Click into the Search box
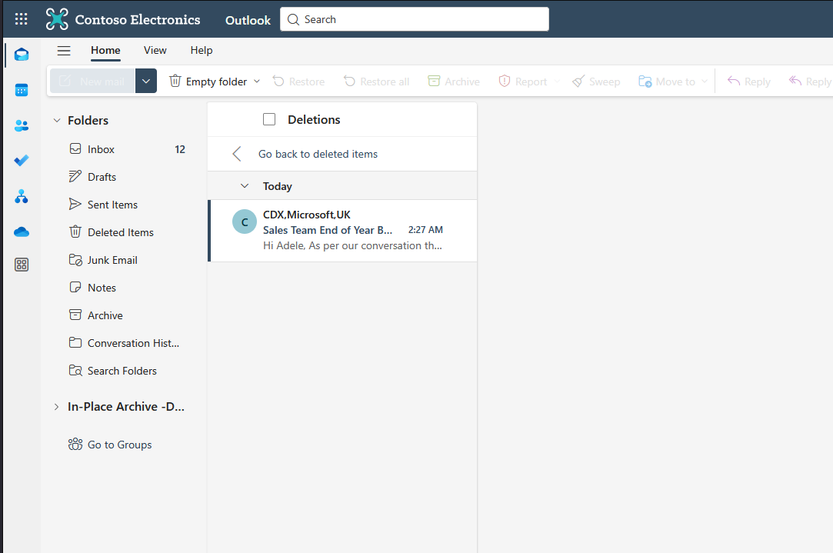The width and height of the screenshot is (833, 553). point(414,19)
